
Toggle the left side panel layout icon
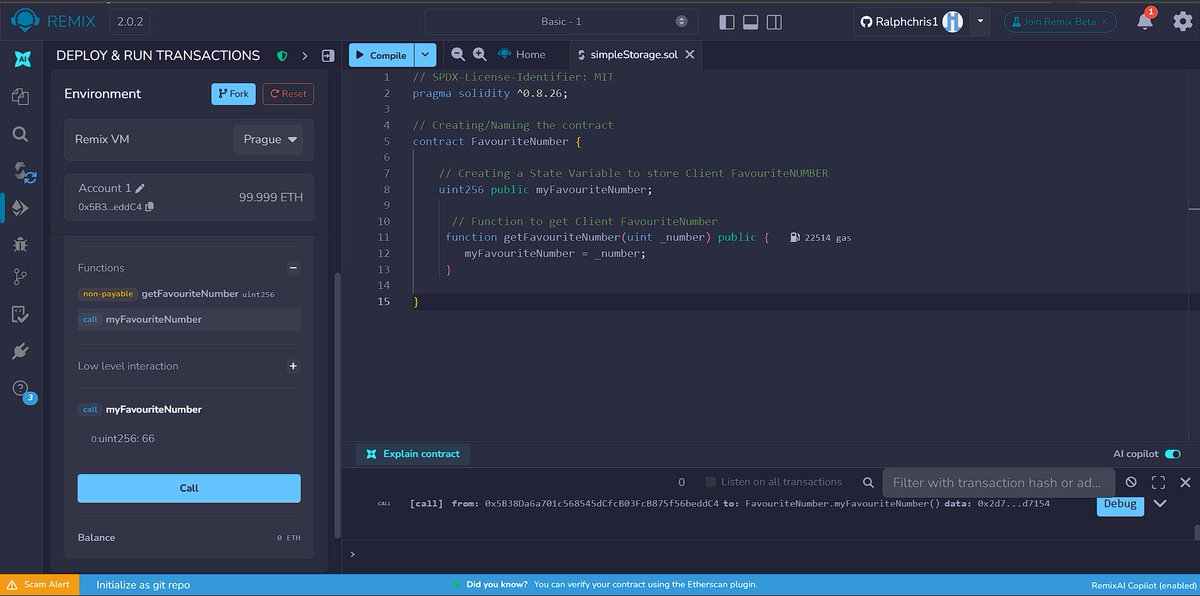(727, 21)
